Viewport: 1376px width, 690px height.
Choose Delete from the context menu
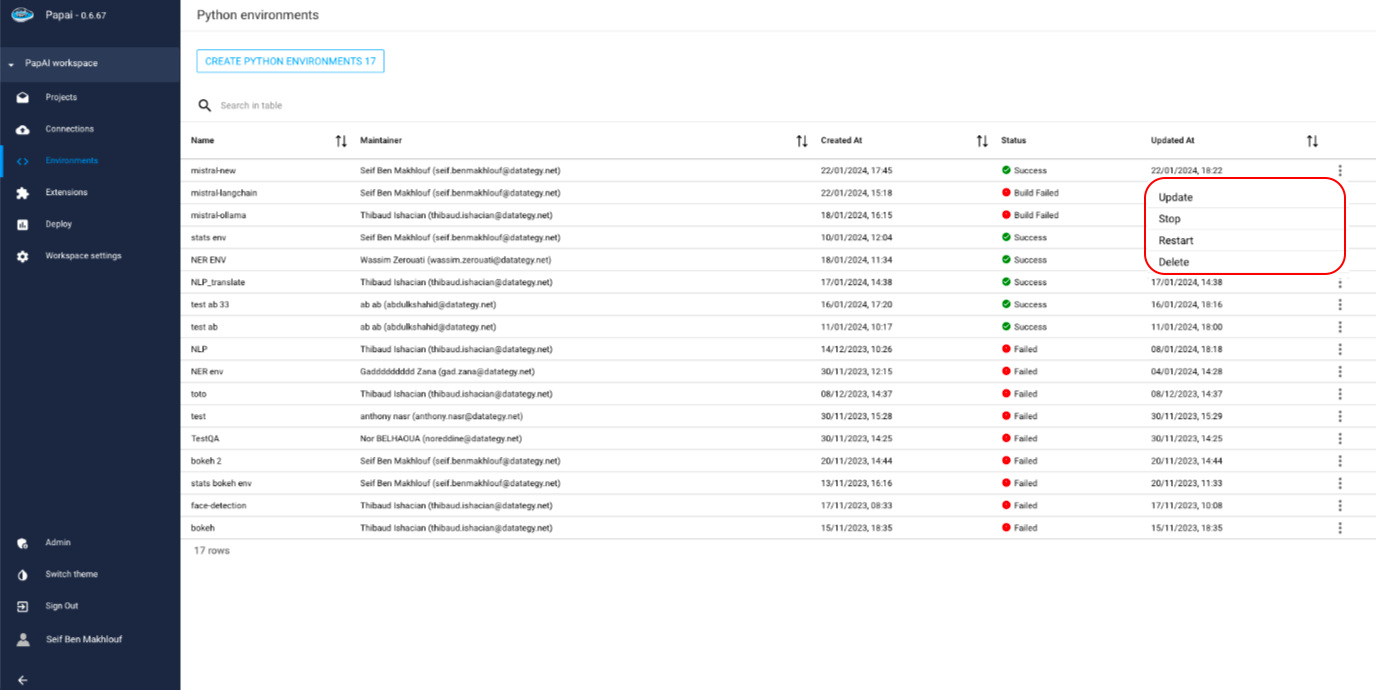point(1174,262)
